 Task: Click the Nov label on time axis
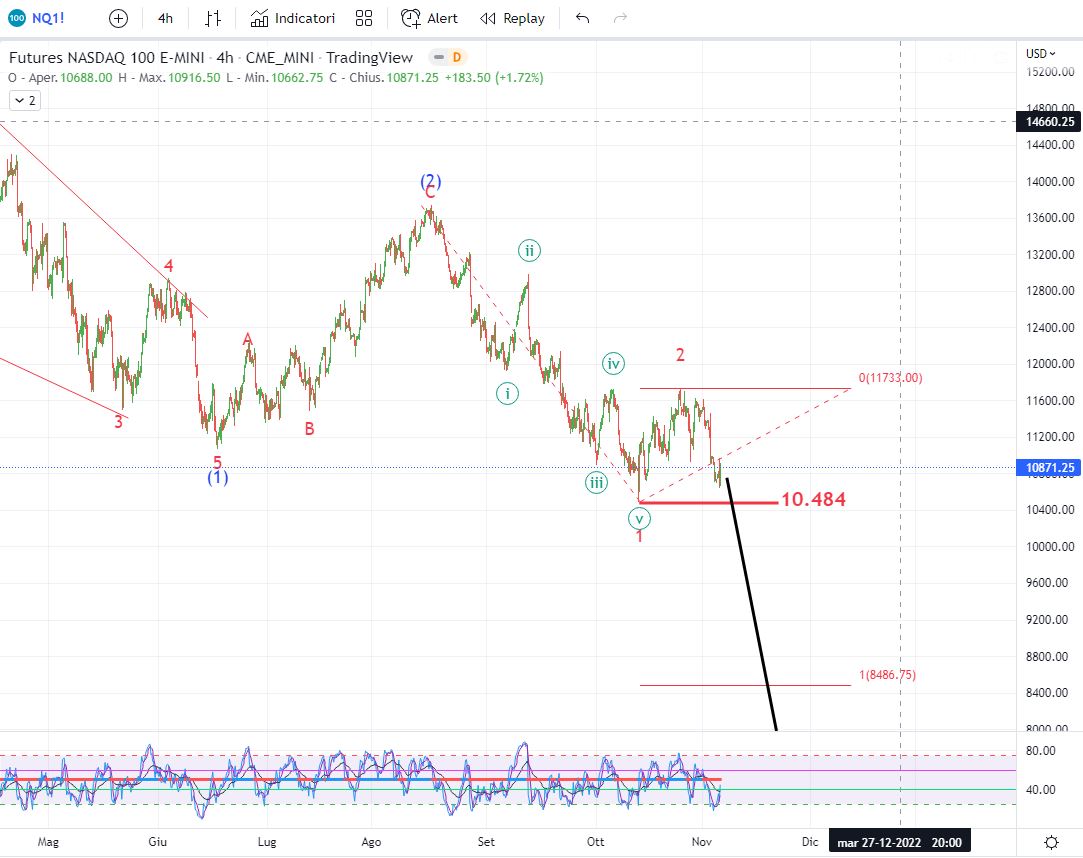click(702, 842)
